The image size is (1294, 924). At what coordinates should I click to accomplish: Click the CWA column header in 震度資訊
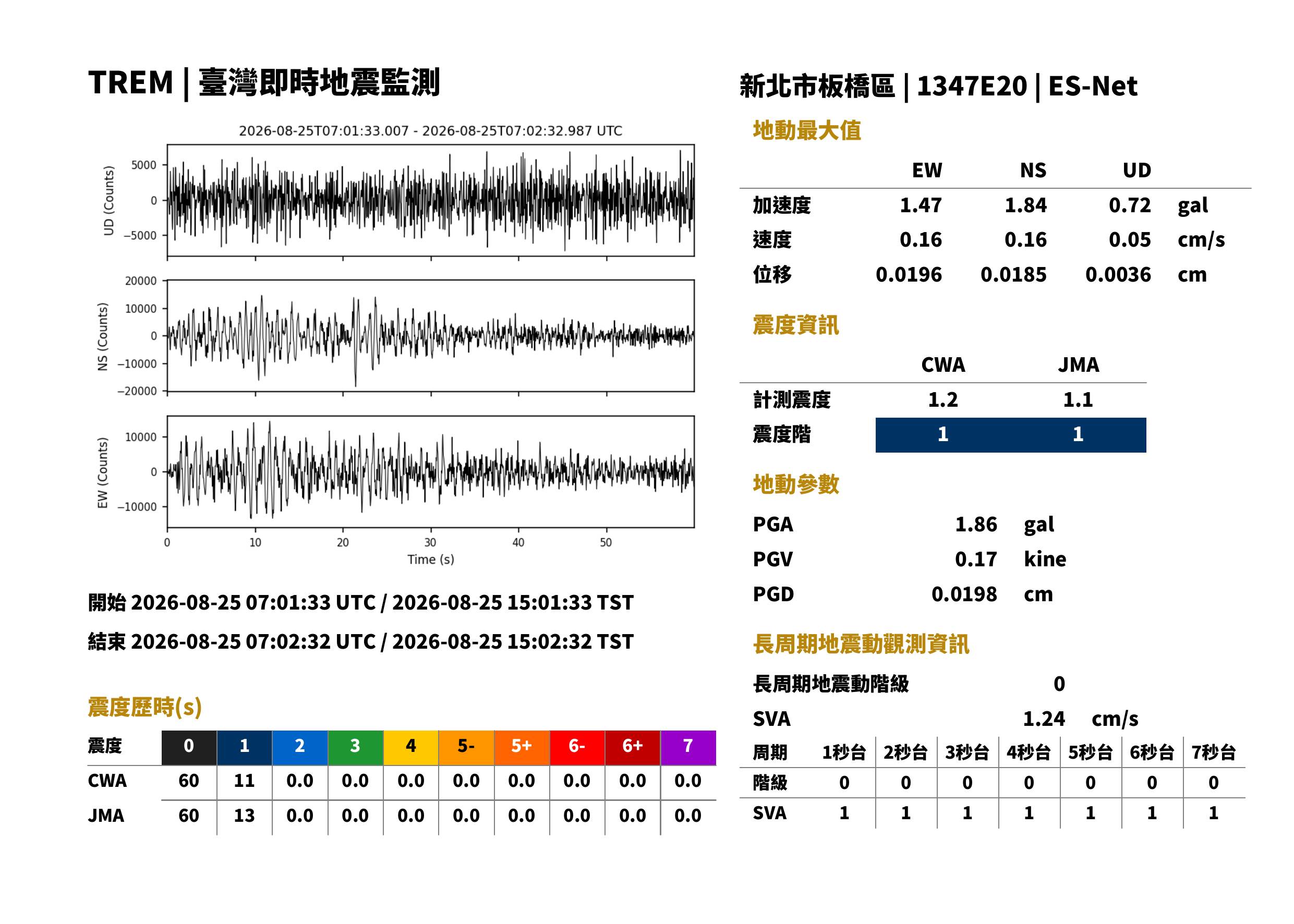pos(943,364)
